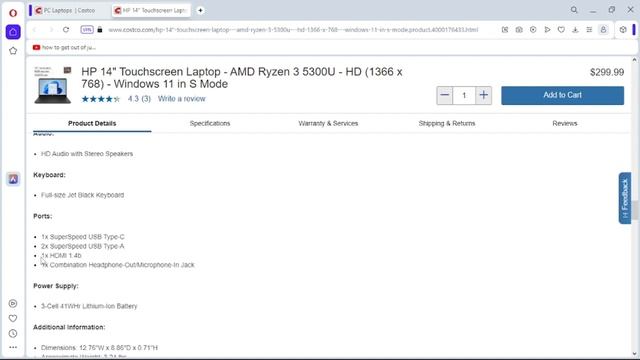The width and height of the screenshot is (640, 360).
Task: Click the icon left of the camera icon
Action: pos(505,30)
